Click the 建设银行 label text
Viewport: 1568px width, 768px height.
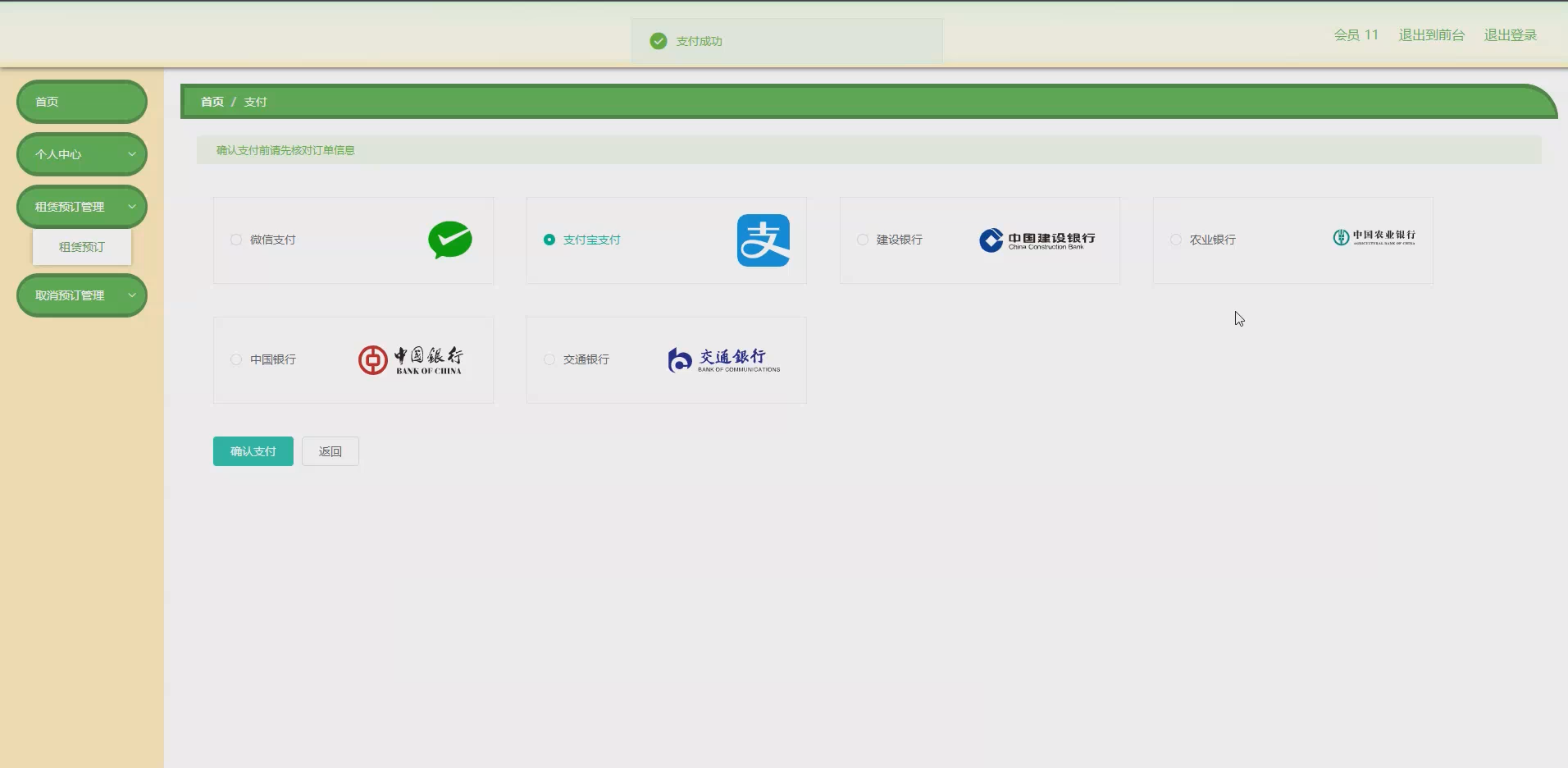tap(900, 240)
